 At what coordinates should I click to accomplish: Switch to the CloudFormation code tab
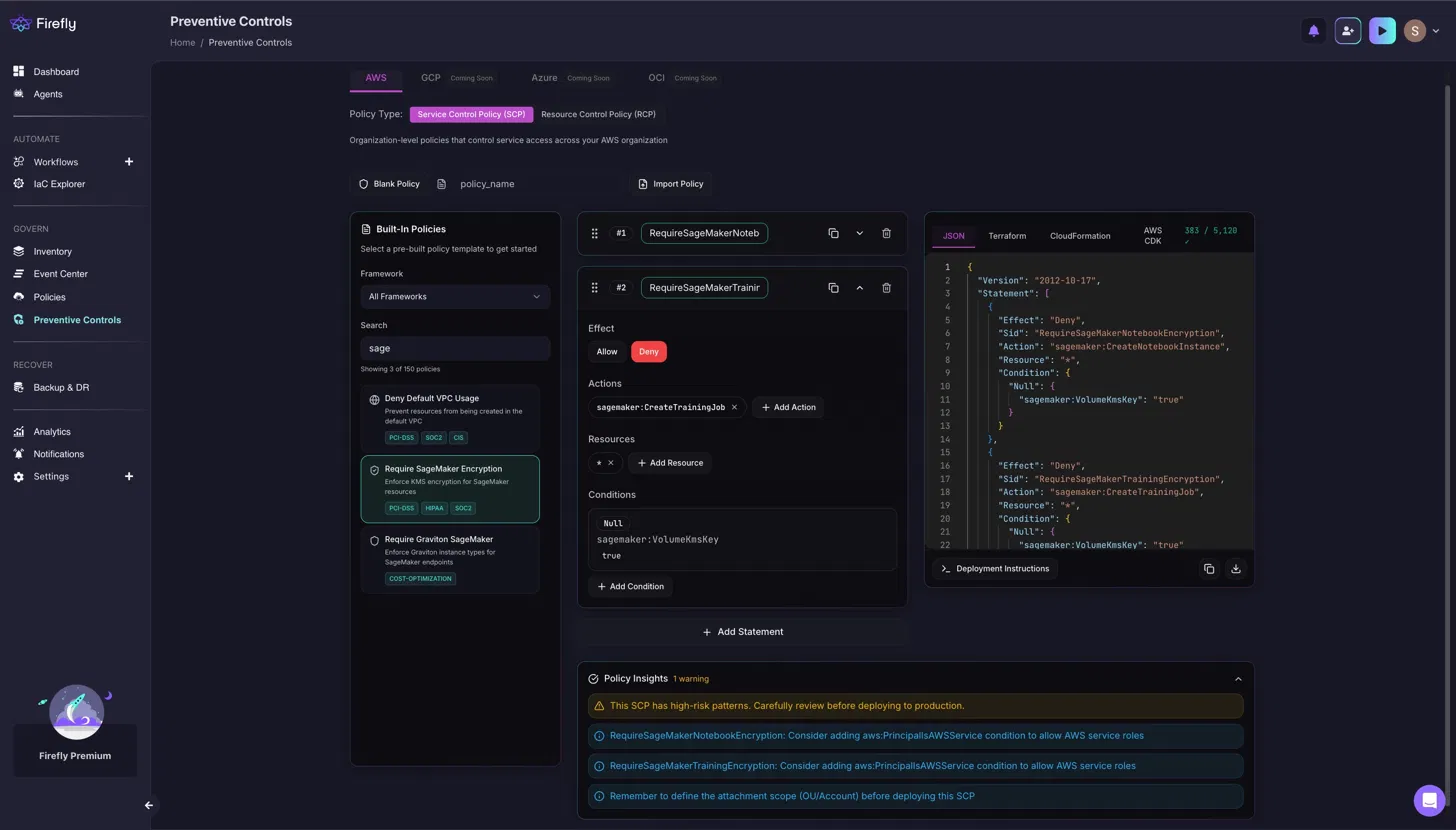click(x=1080, y=237)
